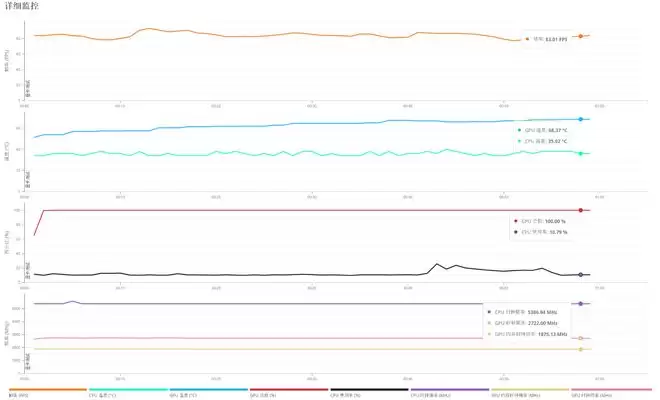Click the purple CPU clock frequency legend entry
This screenshot has height=400, width=660.
pyautogui.click(x=449, y=394)
